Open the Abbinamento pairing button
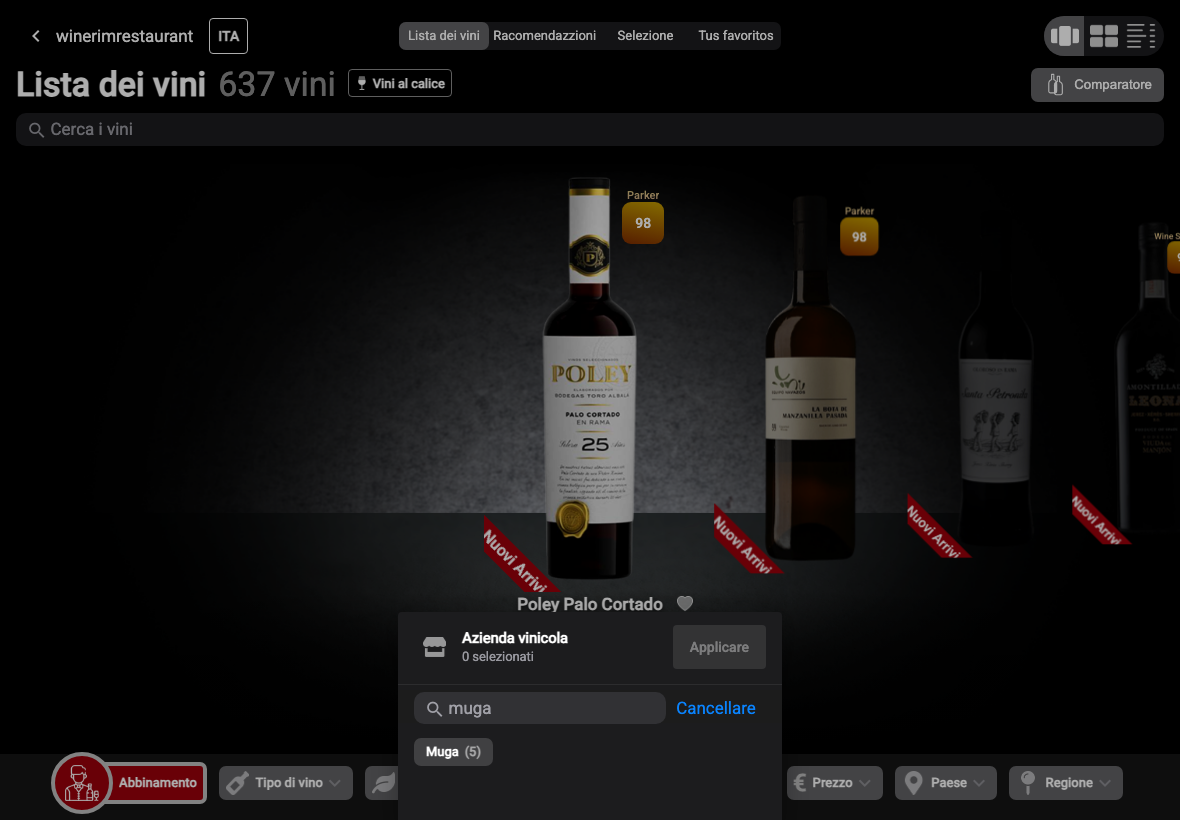The width and height of the screenshot is (1180, 820). (157, 782)
